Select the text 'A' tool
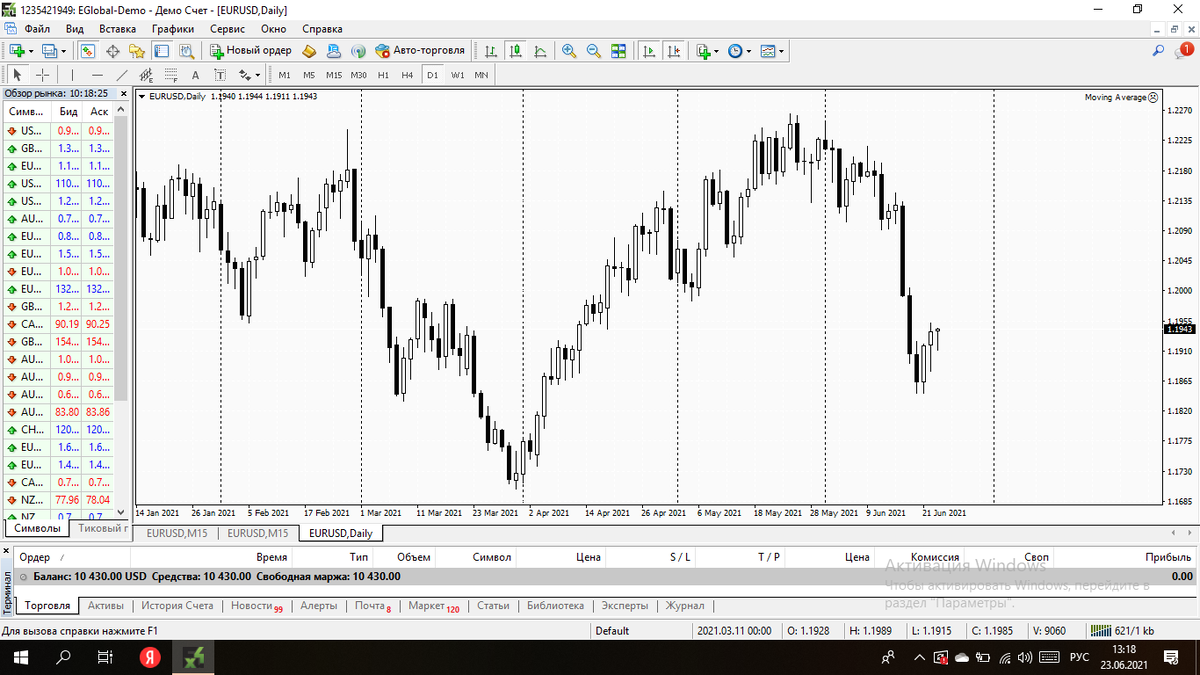Viewport: 1200px width, 675px height. pyautogui.click(x=195, y=75)
